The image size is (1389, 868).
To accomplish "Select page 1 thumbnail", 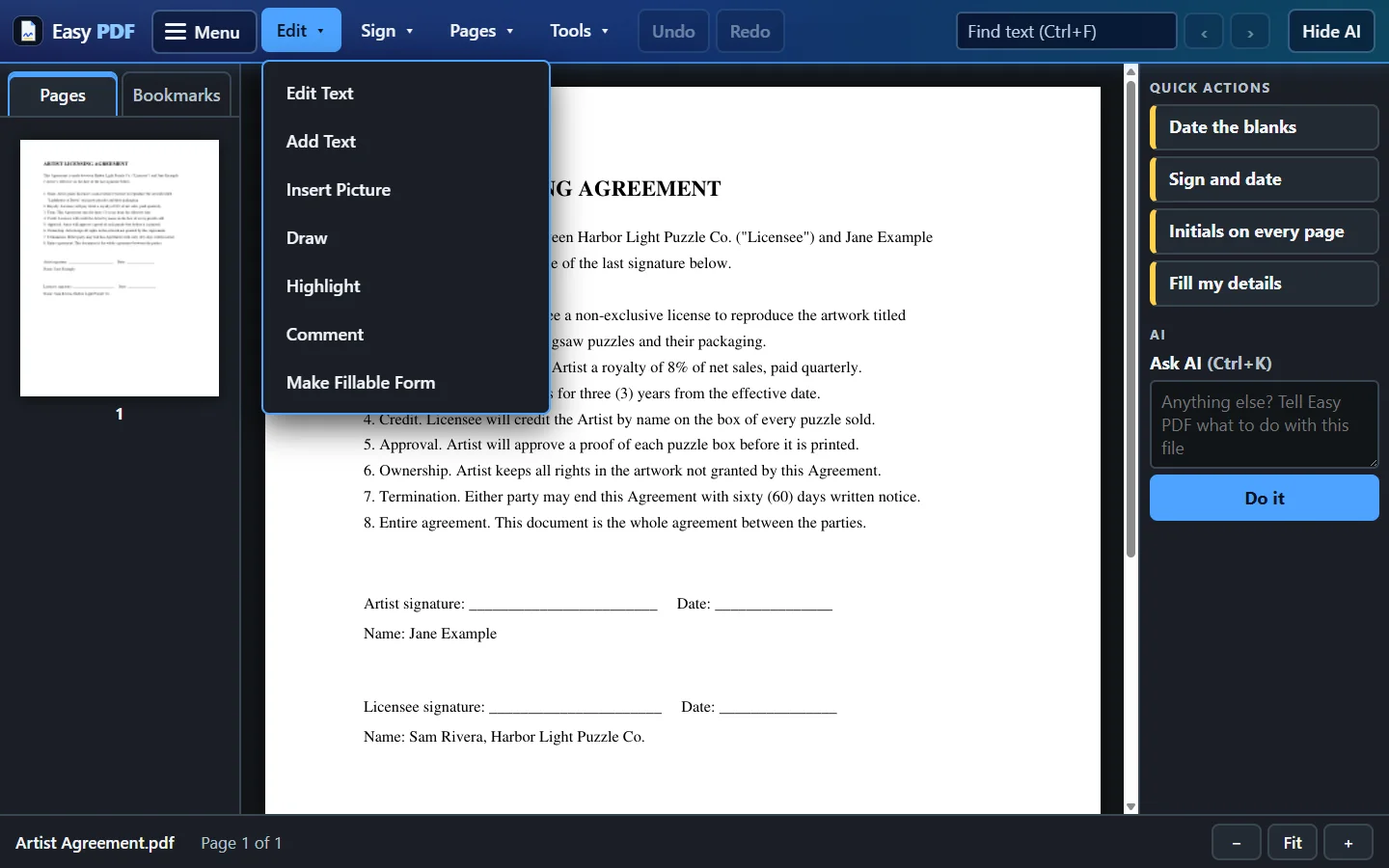I will (120, 268).
